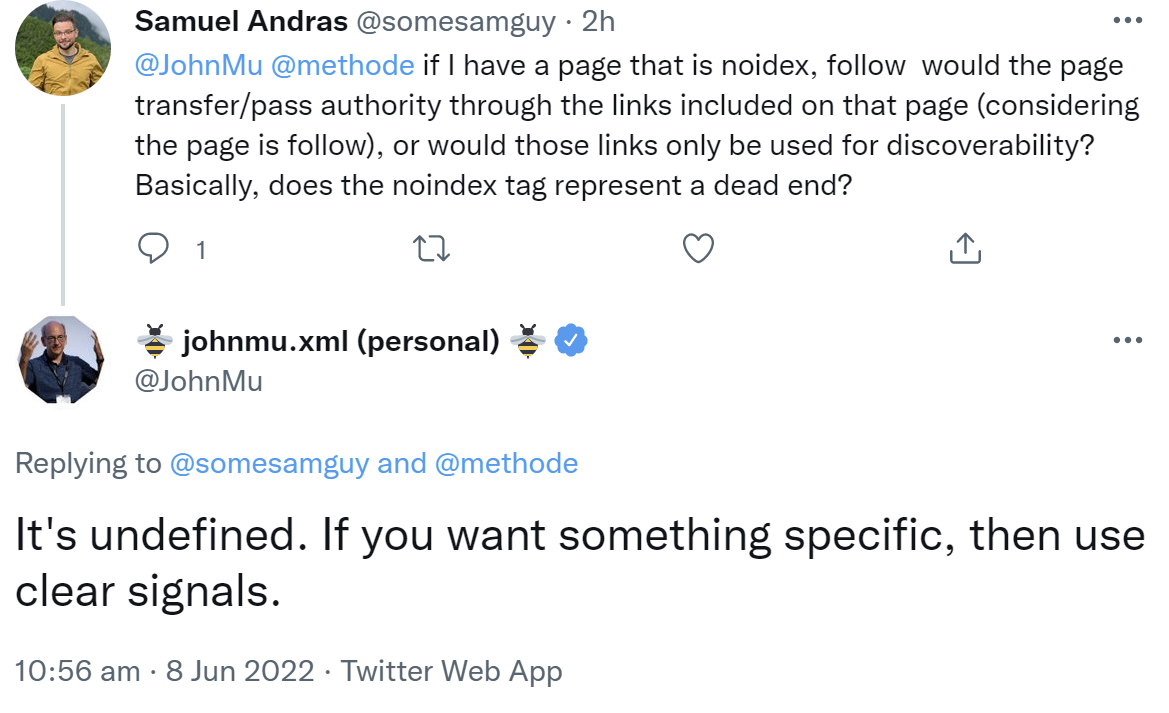Open the @methode mention in Samuel's tweet

pos(341,66)
